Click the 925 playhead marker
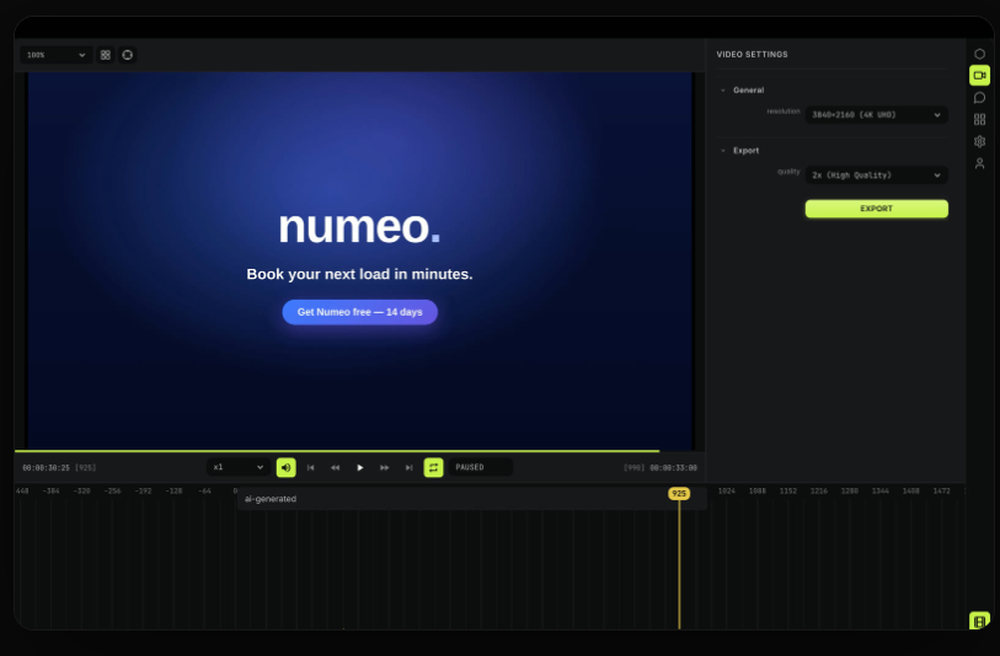The height and width of the screenshot is (656, 1000). (x=679, y=493)
